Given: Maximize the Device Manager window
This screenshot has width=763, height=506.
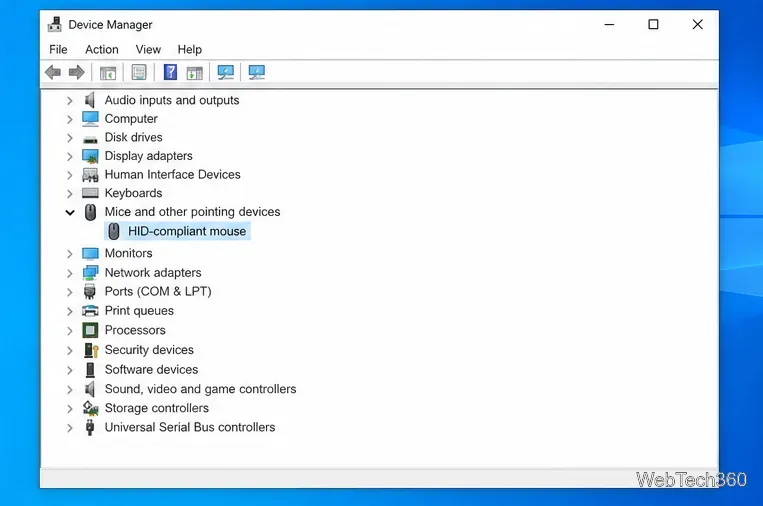Looking at the screenshot, I should click(654, 24).
